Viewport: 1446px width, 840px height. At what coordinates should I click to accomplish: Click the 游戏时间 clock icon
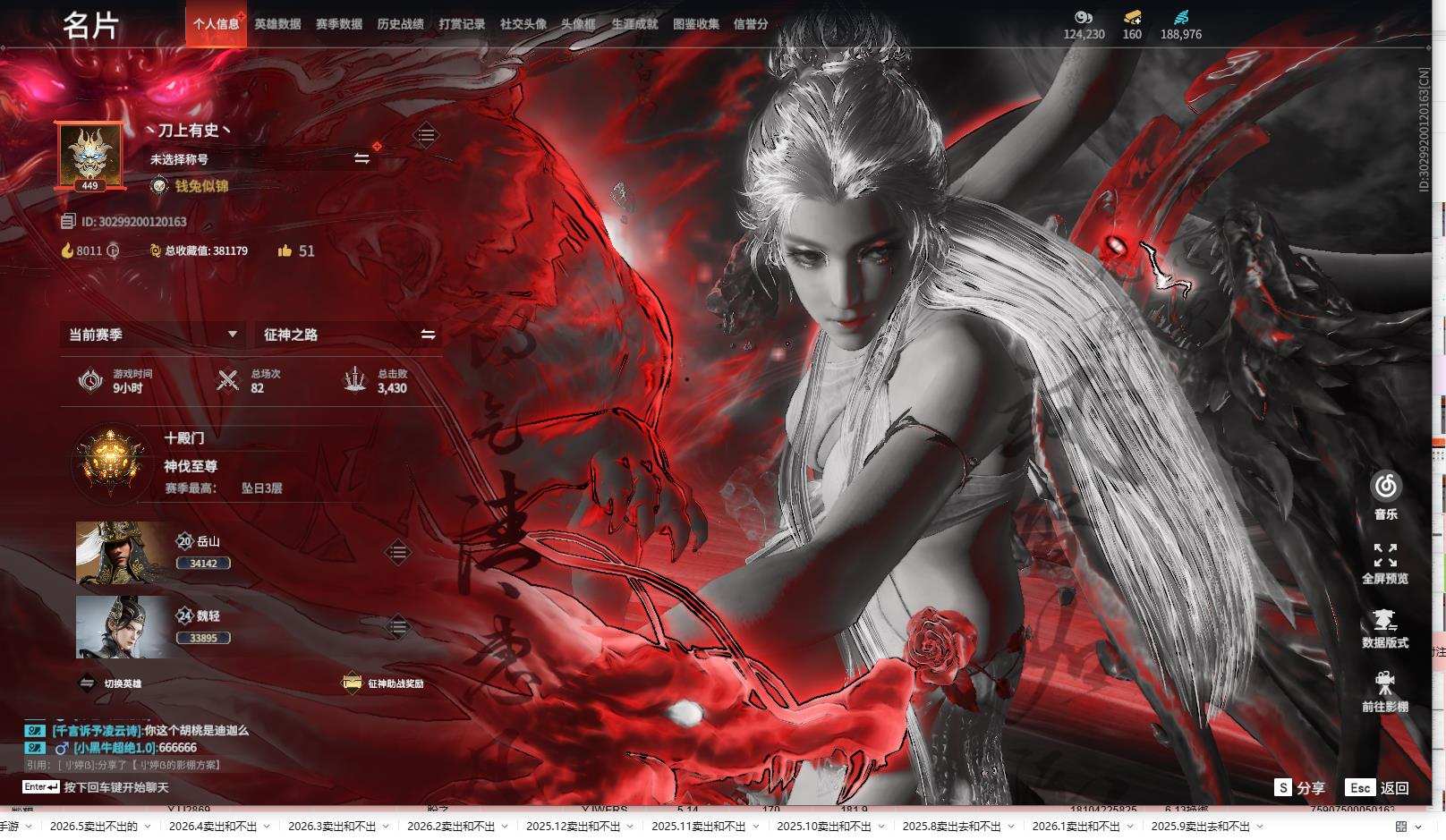pyautogui.click(x=90, y=380)
